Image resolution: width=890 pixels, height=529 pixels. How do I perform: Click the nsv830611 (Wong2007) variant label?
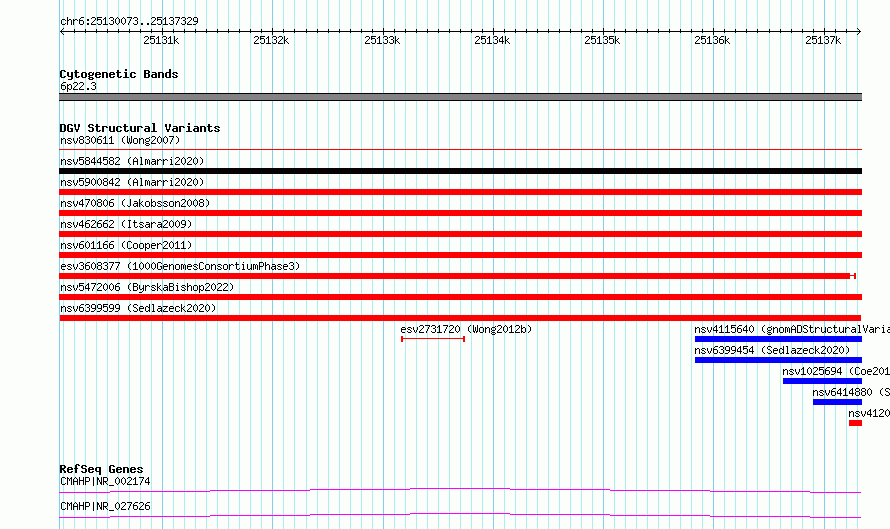coord(120,140)
